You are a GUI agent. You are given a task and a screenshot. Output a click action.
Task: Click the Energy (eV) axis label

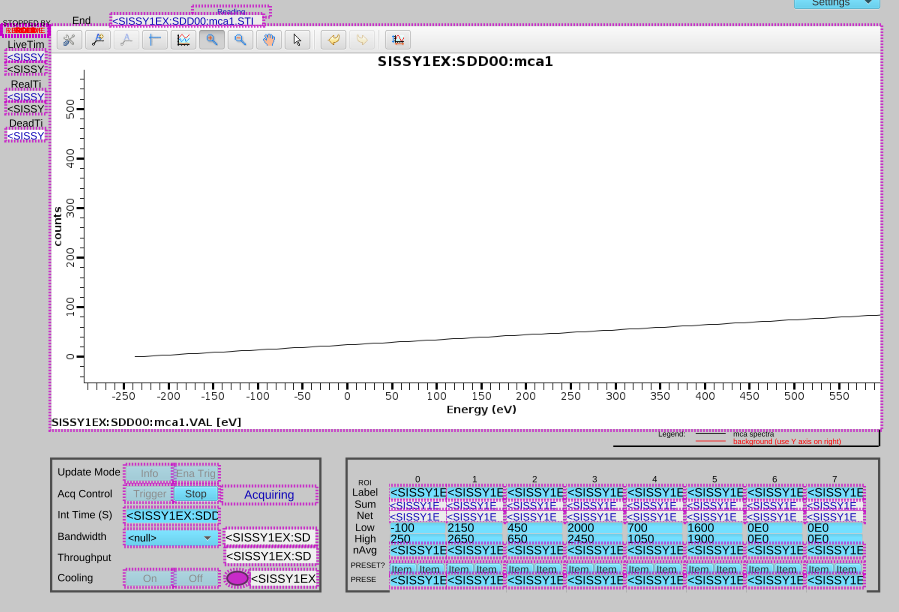pos(482,410)
